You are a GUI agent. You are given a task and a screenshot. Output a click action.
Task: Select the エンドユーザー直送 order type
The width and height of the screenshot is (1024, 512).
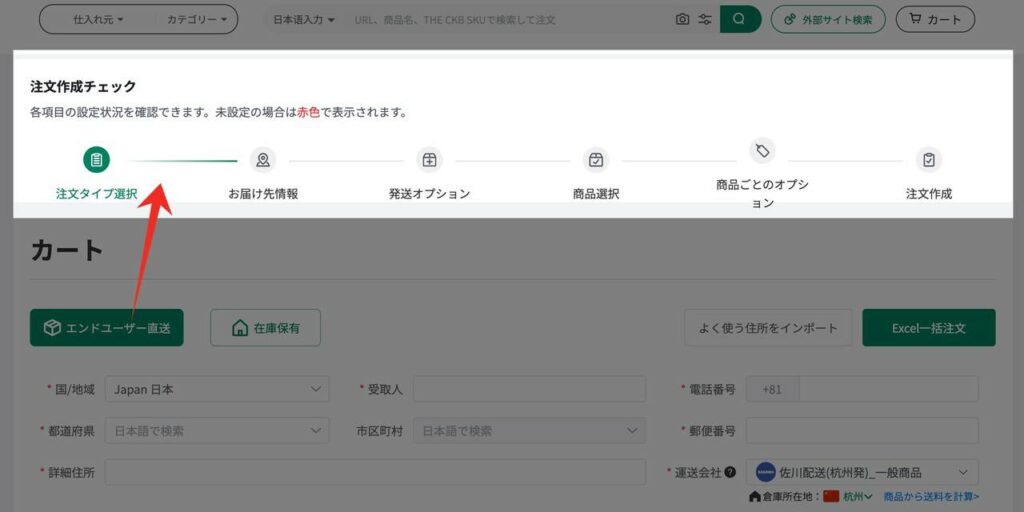(x=106, y=328)
